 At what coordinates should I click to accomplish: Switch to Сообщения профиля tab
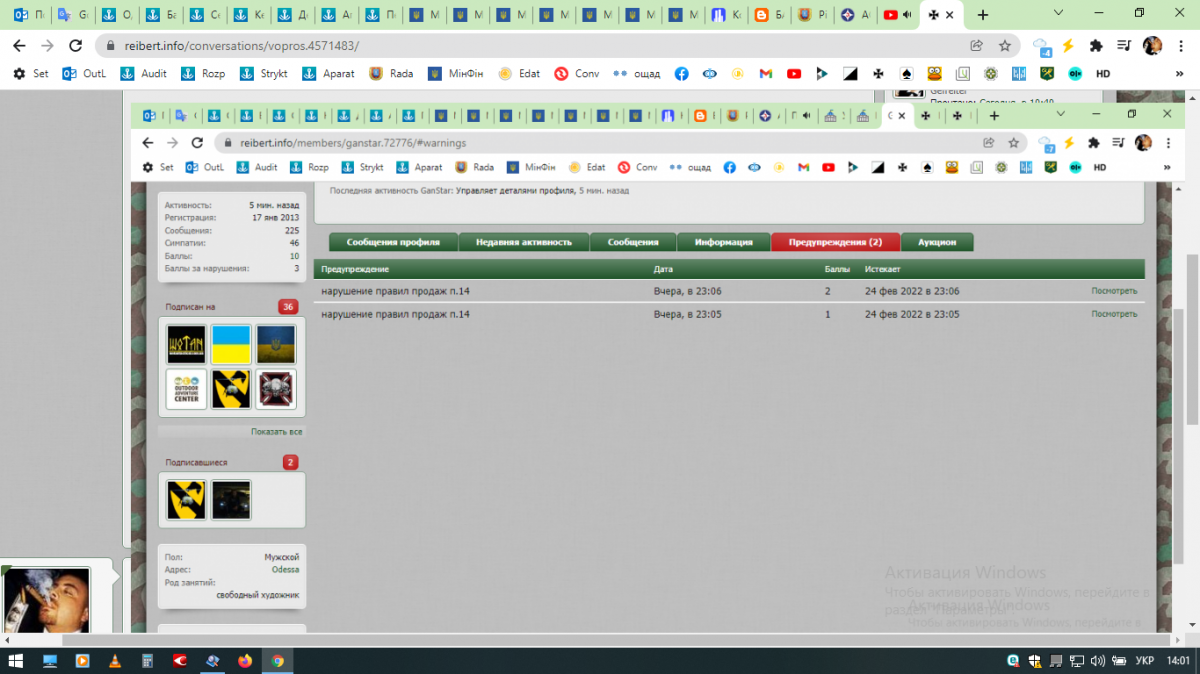click(x=393, y=242)
